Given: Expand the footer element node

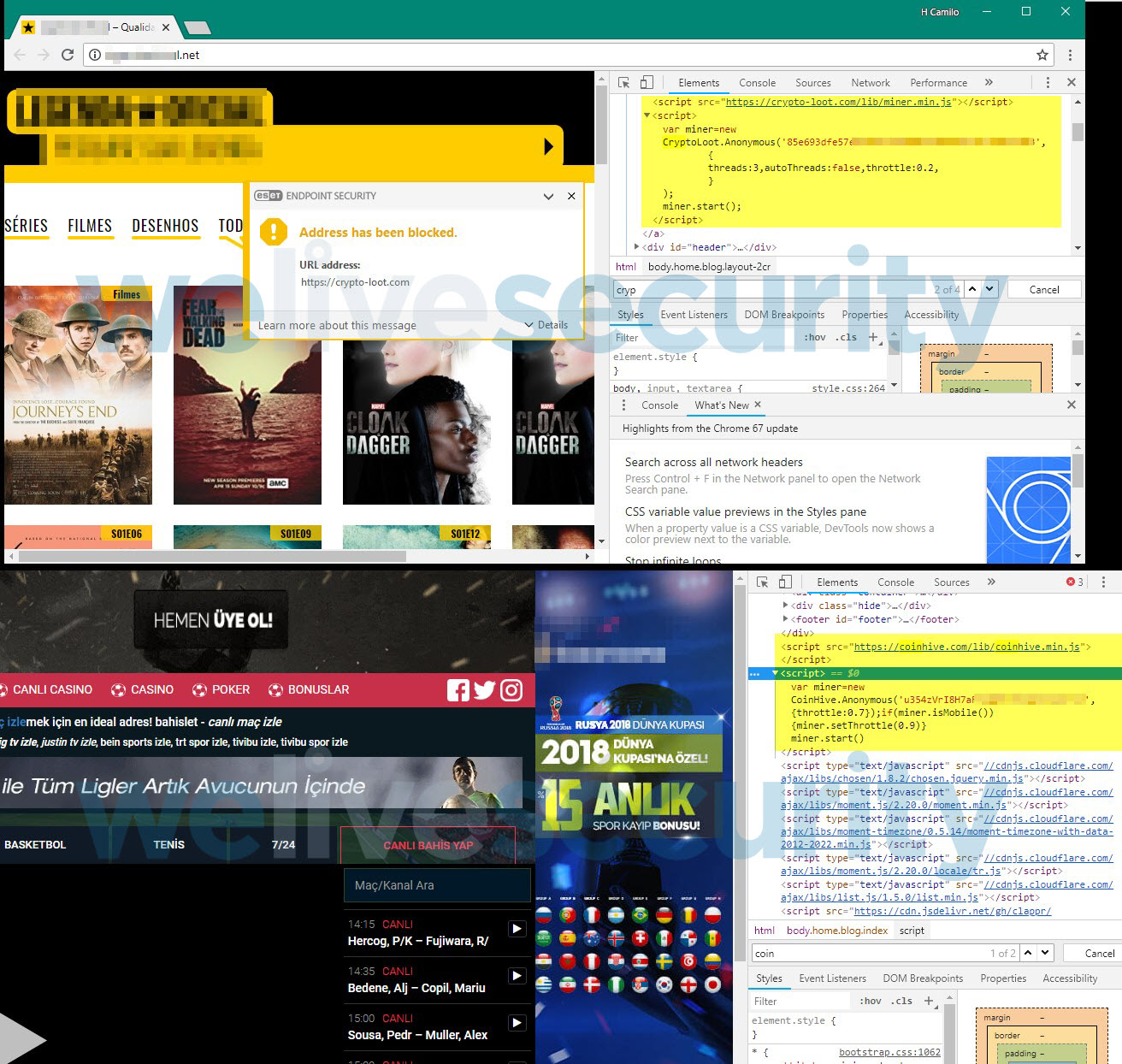Looking at the screenshot, I should click(785, 619).
